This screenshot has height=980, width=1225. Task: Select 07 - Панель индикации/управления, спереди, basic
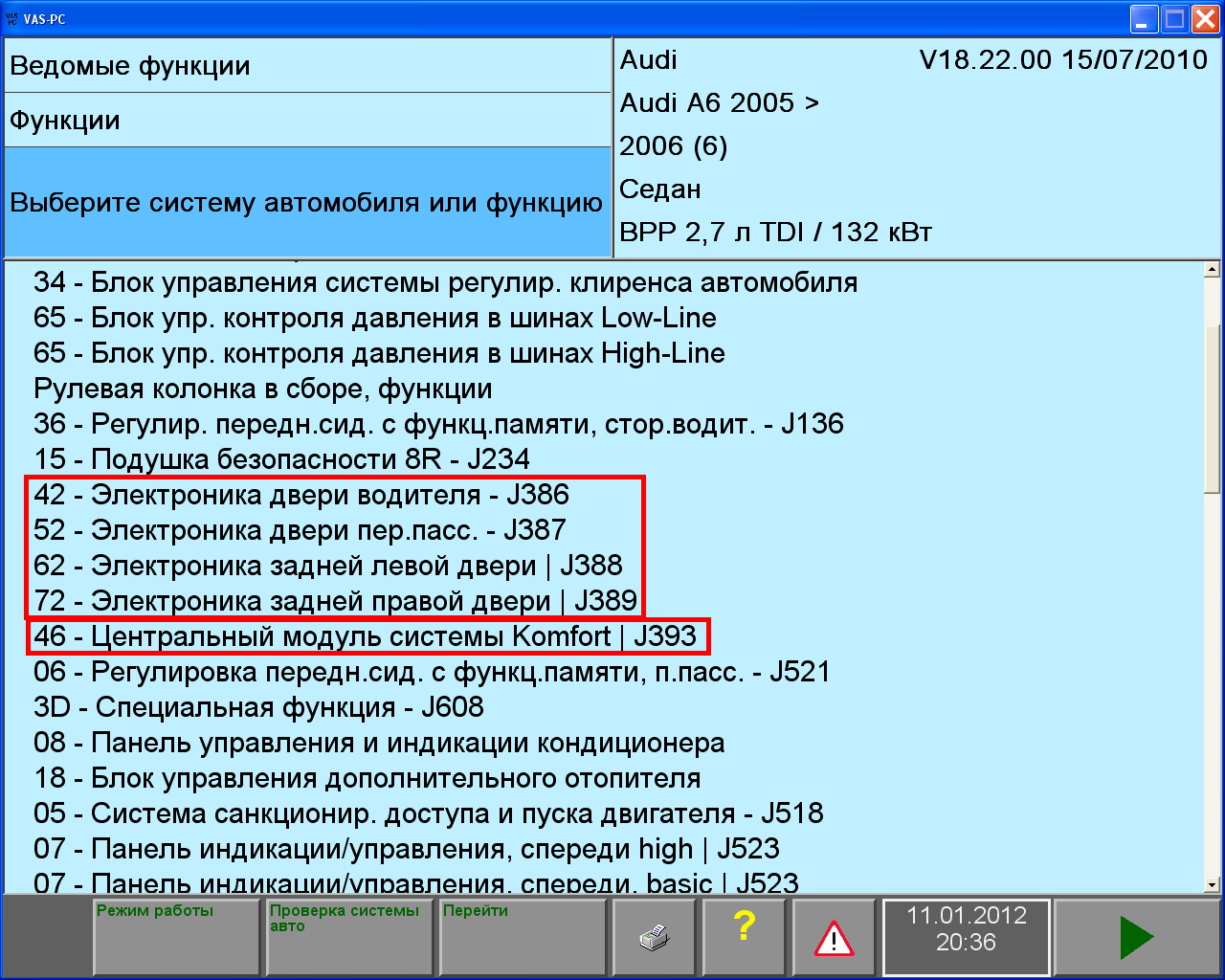pyautogui.click(x=416, y=882)
